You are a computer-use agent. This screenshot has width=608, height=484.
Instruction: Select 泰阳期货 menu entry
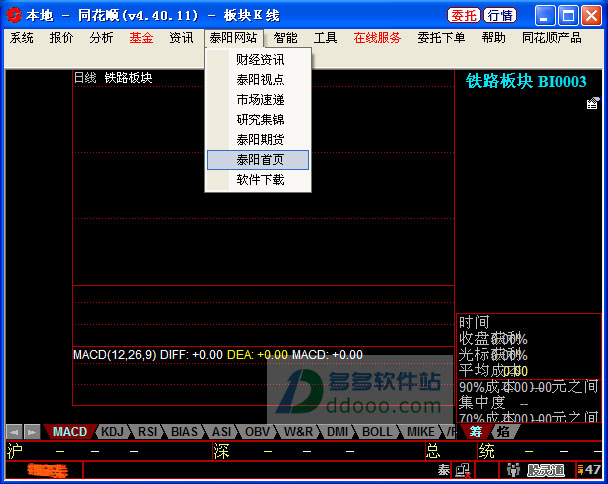258,140
